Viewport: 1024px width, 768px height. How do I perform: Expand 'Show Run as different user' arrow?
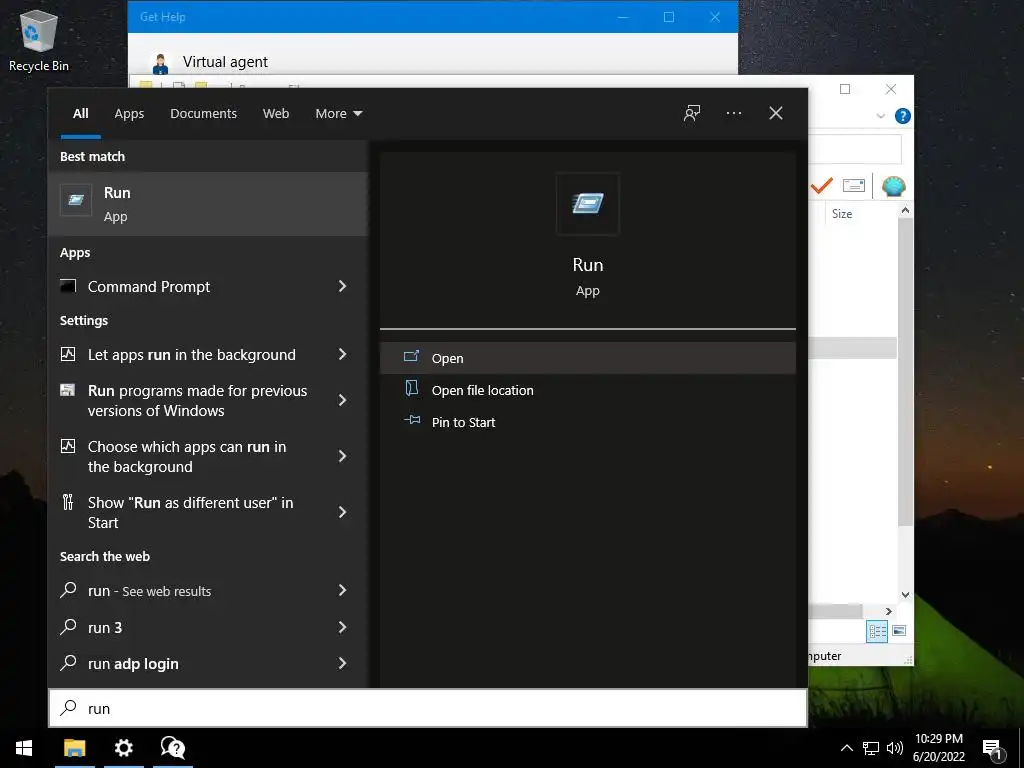coord(342,512)
